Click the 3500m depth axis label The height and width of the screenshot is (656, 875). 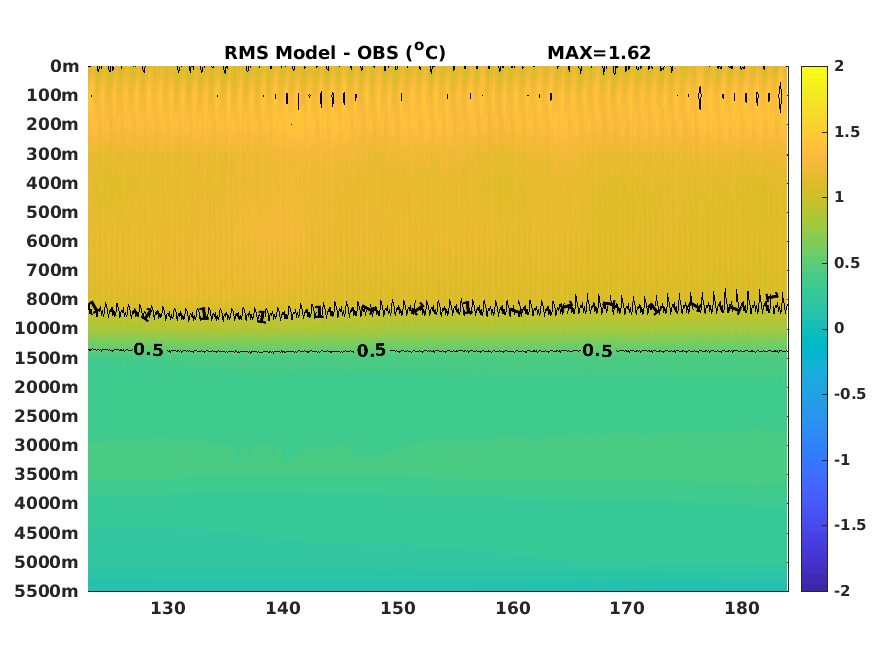coord(47,474)
